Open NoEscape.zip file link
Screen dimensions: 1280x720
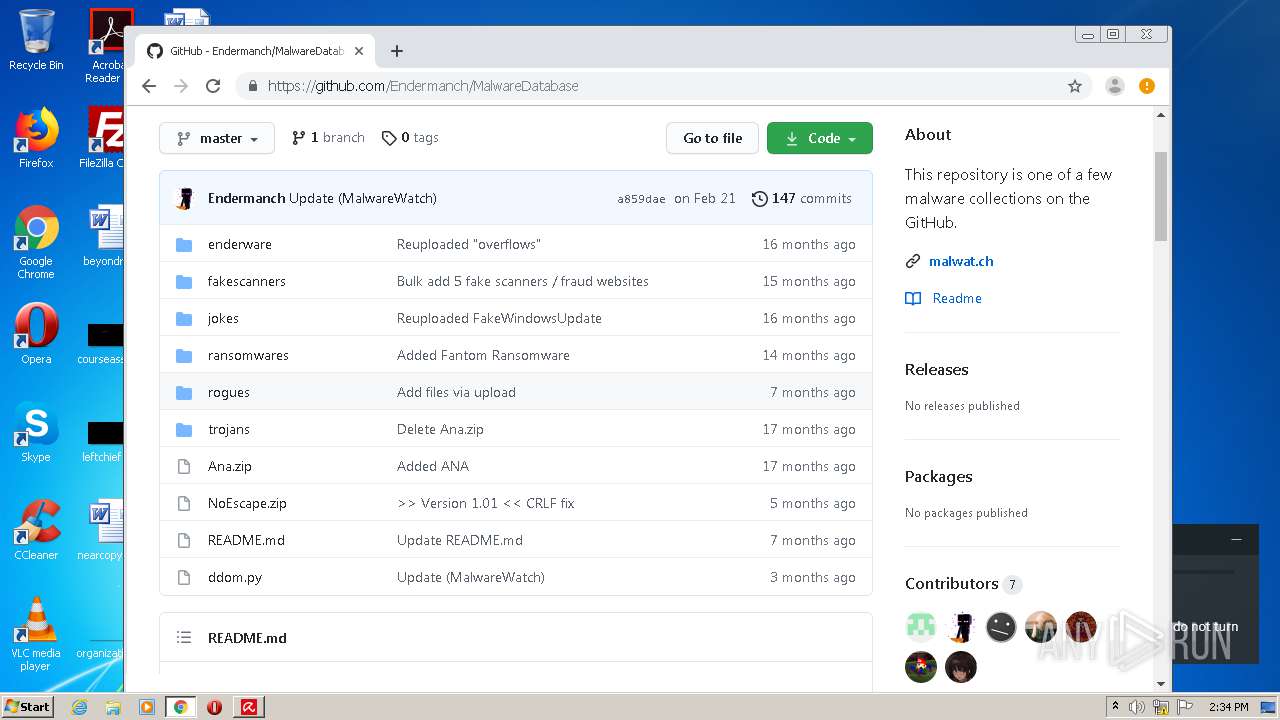pos(247,503)
